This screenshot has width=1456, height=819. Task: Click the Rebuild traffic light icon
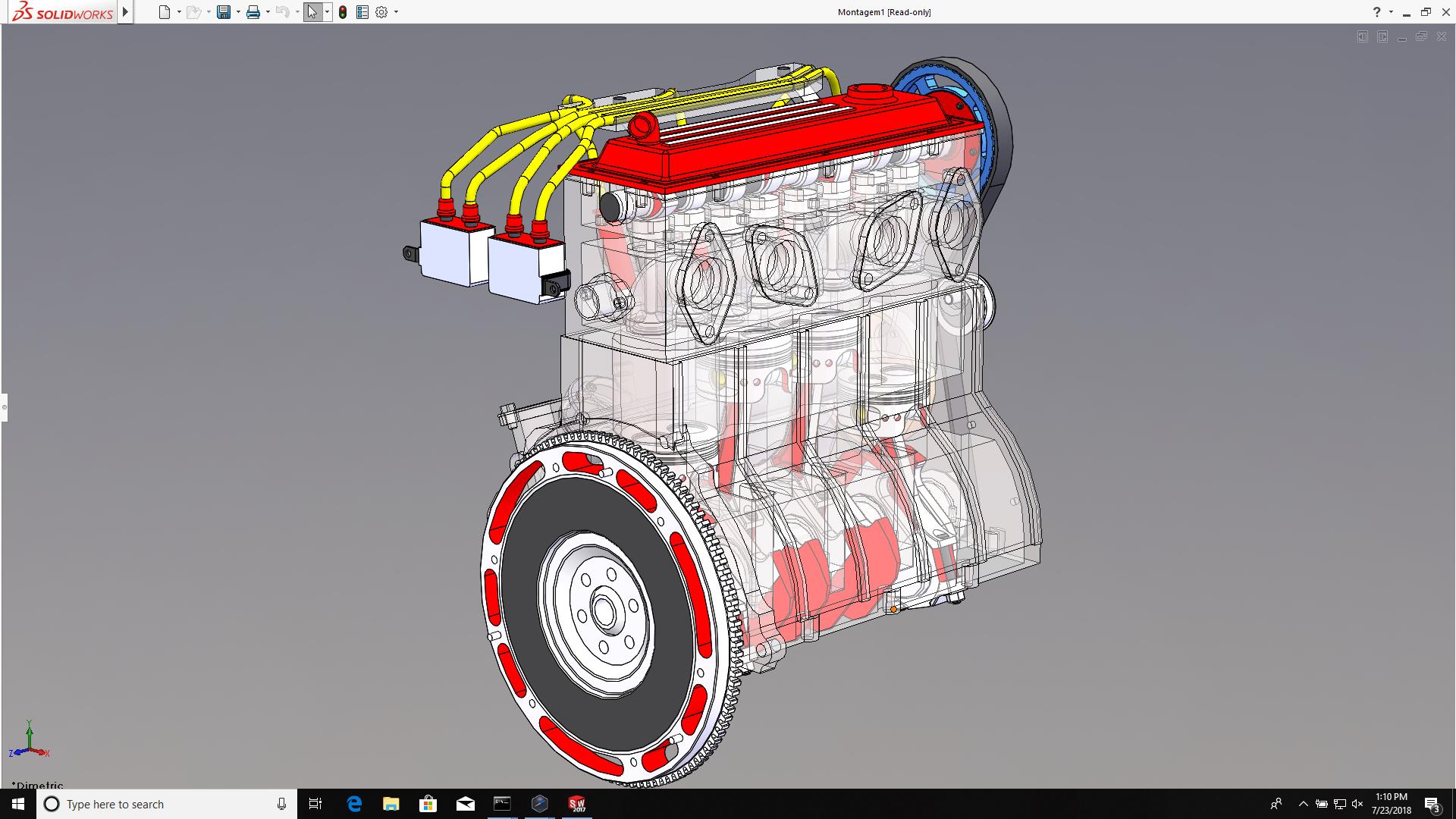pos(343,12)
